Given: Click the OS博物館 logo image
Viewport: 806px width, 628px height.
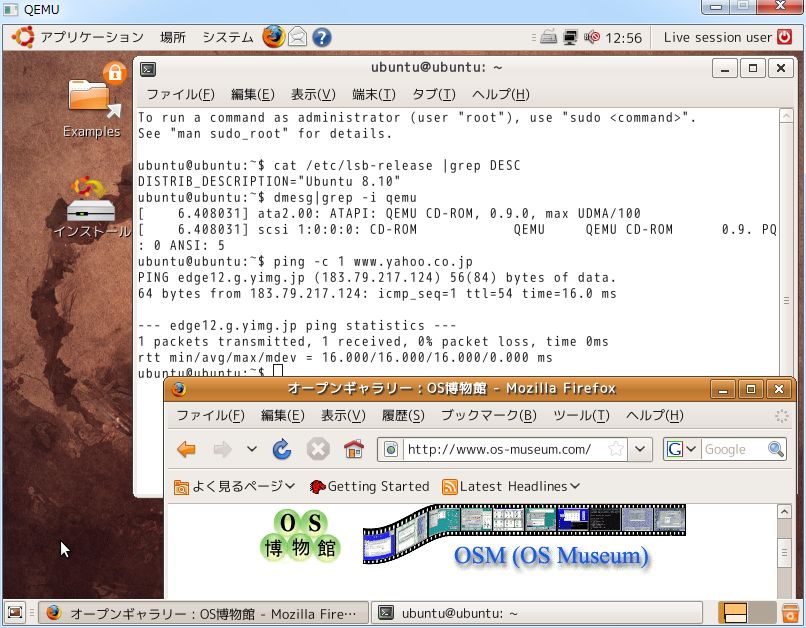Looking at the screenshot, I should (x=301, y=535).
